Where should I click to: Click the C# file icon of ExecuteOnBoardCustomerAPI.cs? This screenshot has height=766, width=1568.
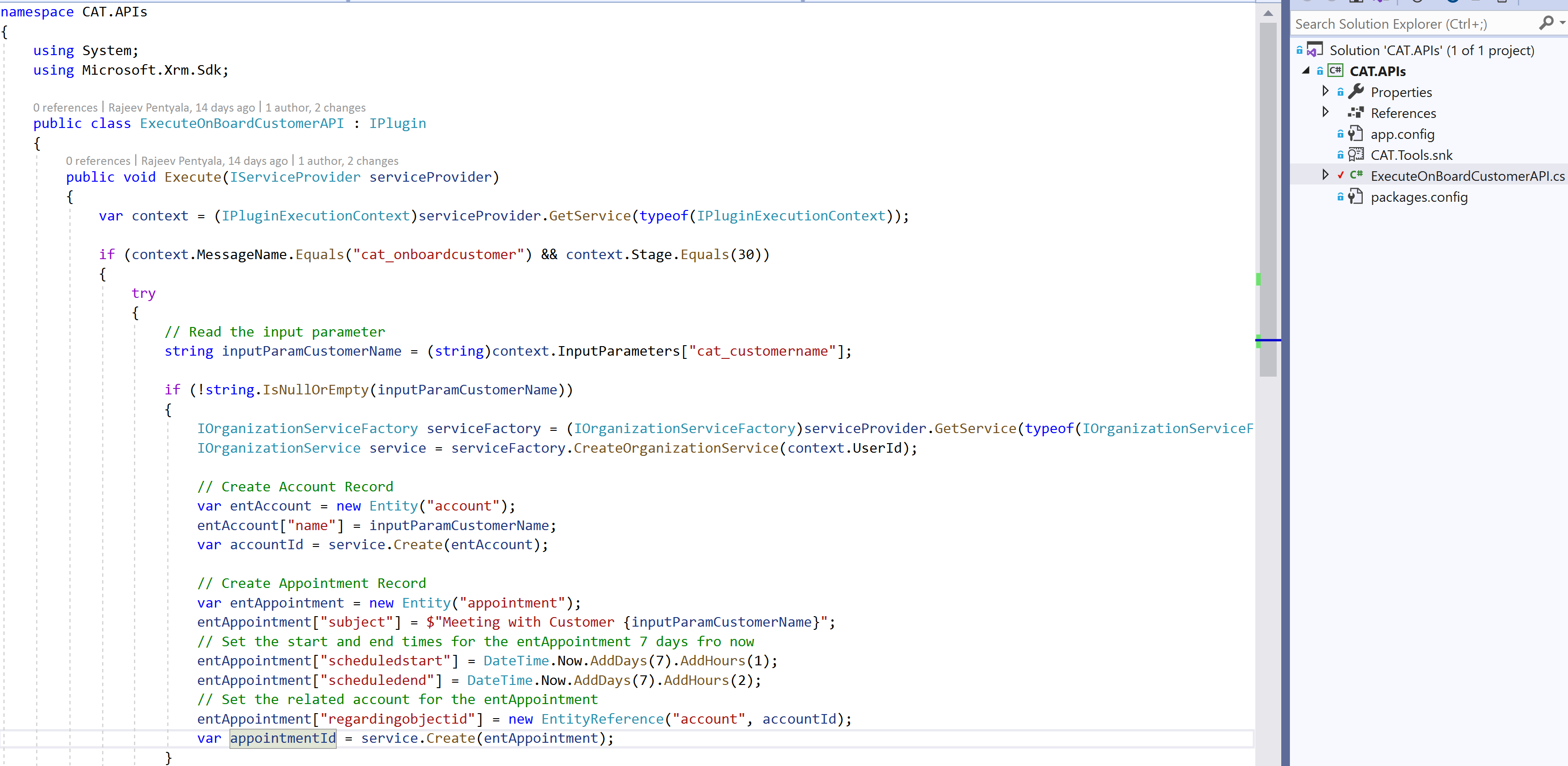click(x=1356, y=175)
